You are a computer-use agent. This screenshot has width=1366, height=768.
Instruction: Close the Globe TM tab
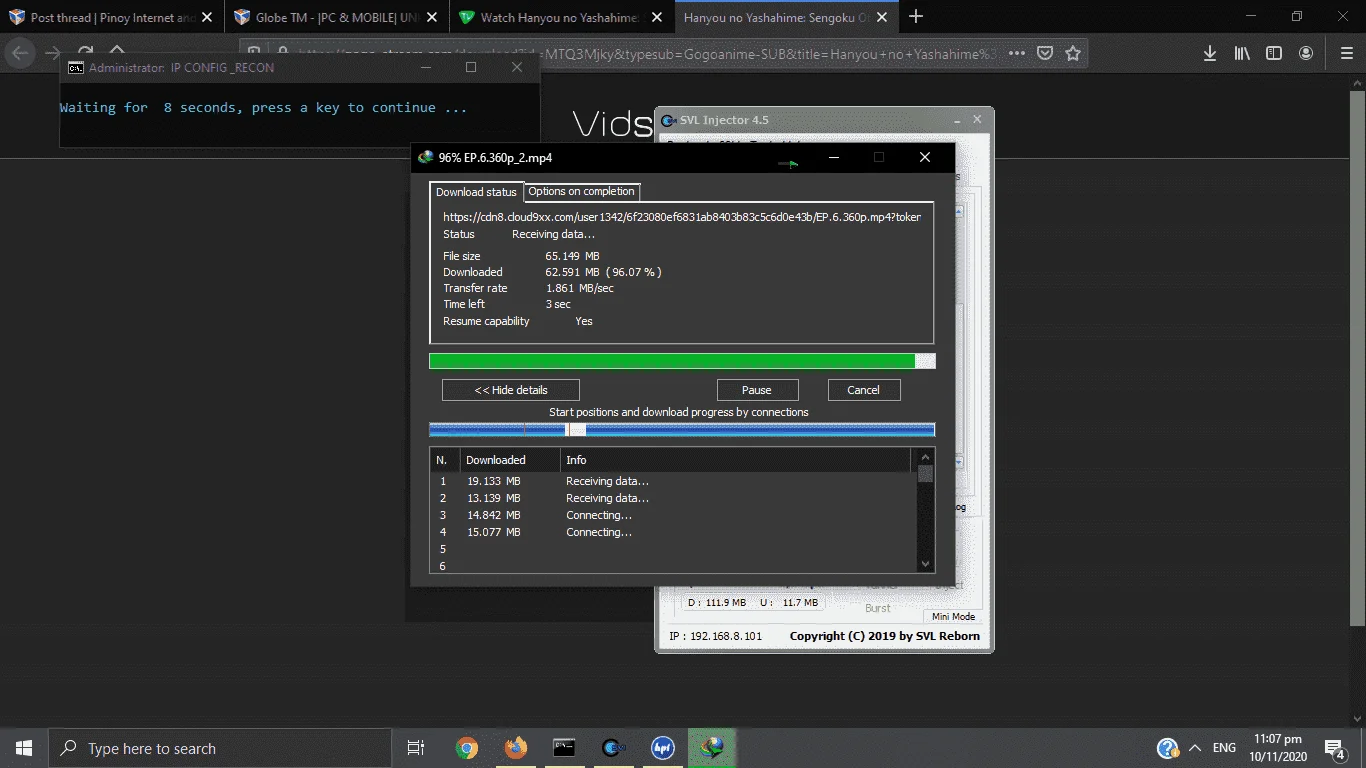(431, 17)
